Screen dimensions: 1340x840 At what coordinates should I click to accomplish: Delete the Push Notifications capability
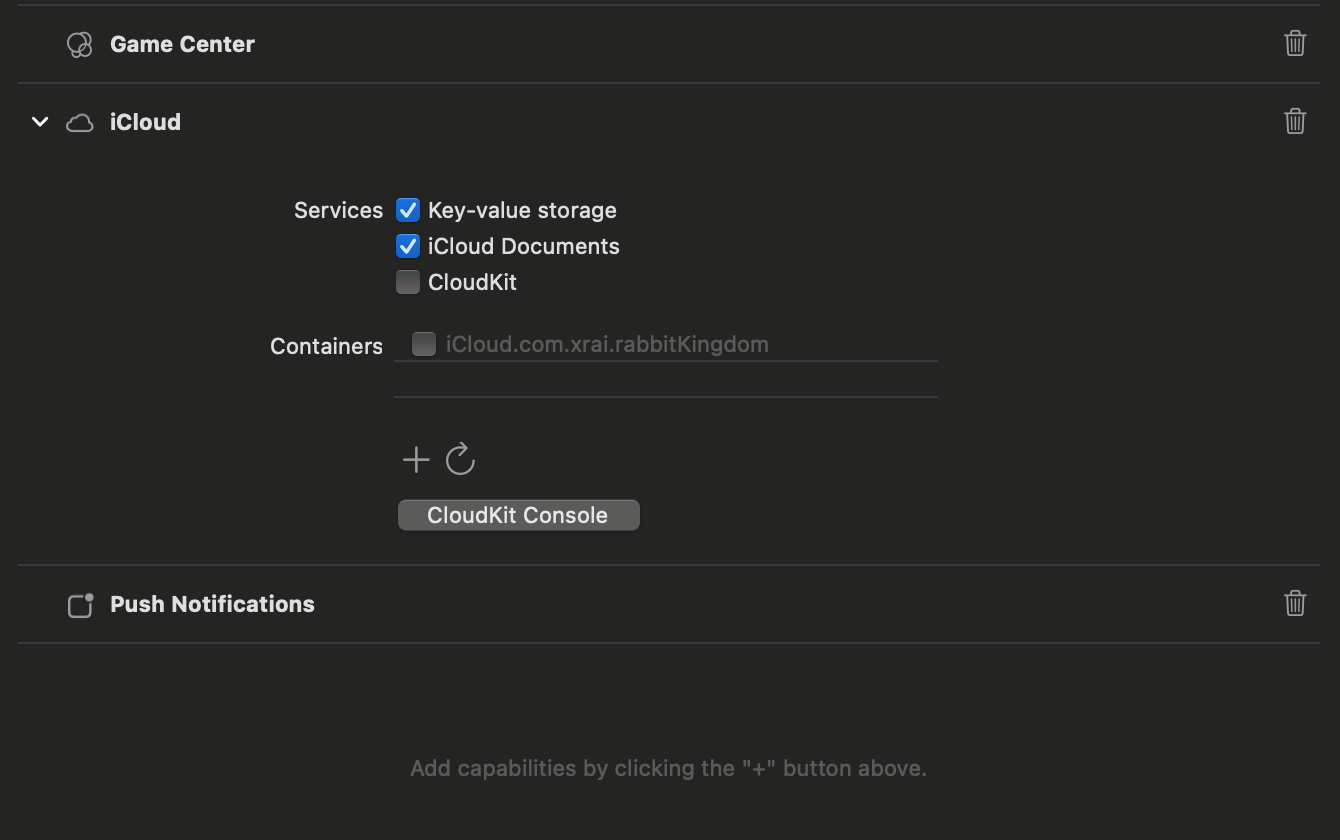tap(1295, 603)
